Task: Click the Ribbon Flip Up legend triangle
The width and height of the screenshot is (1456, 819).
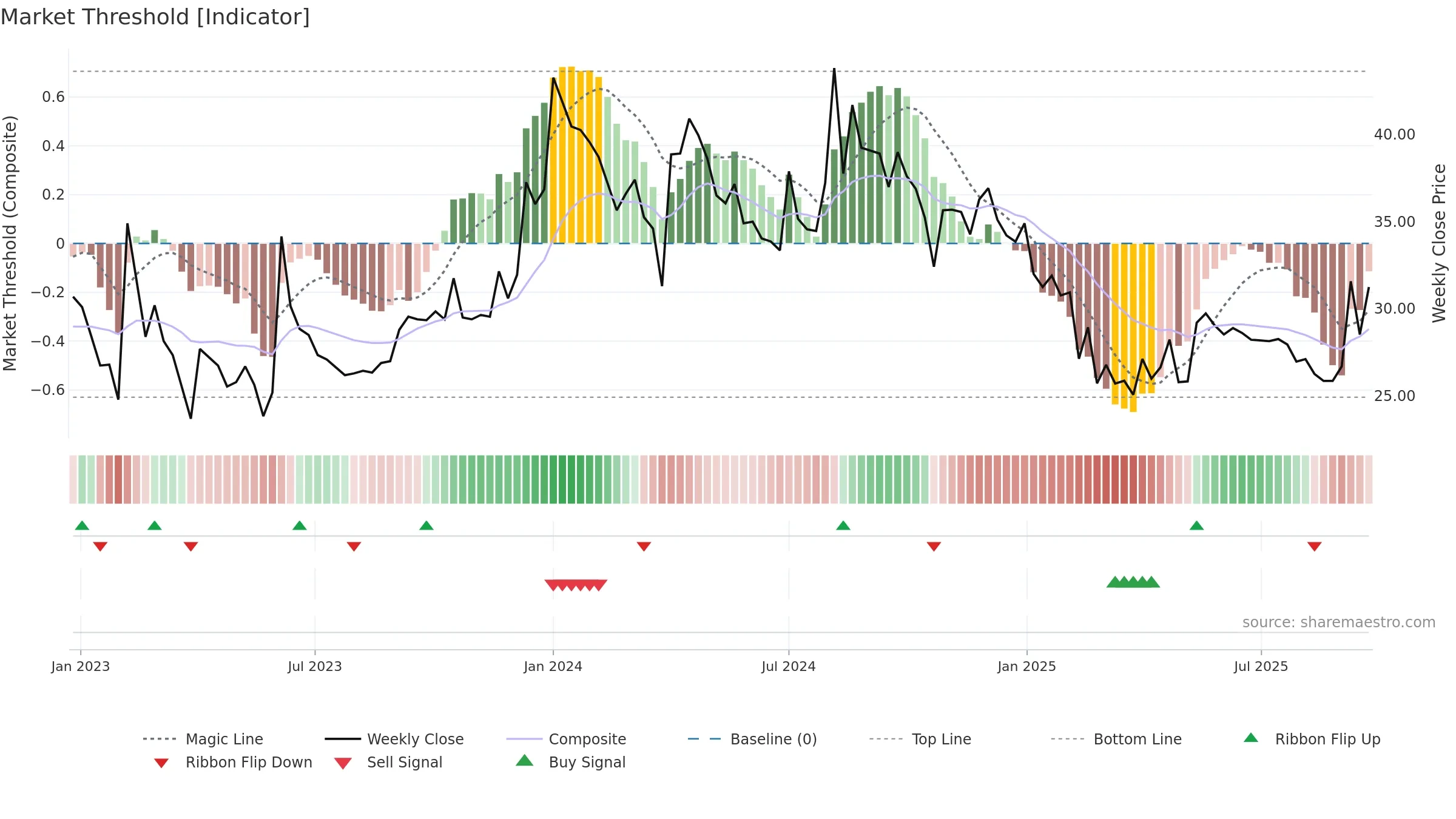Action: coord(1250,738)
